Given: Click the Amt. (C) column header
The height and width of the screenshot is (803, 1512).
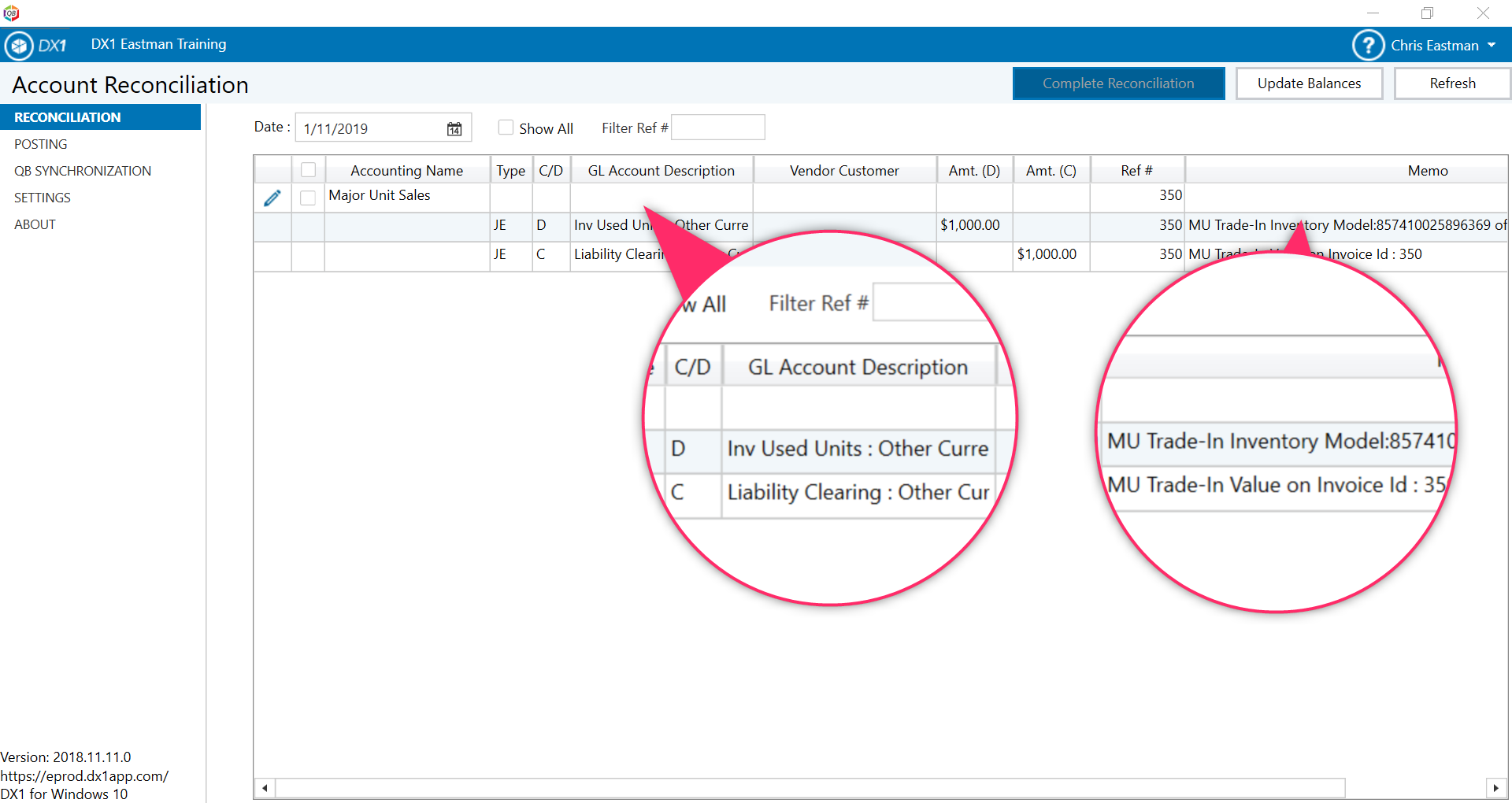Looking at the screenshot, I should (x=1051, y=170).
